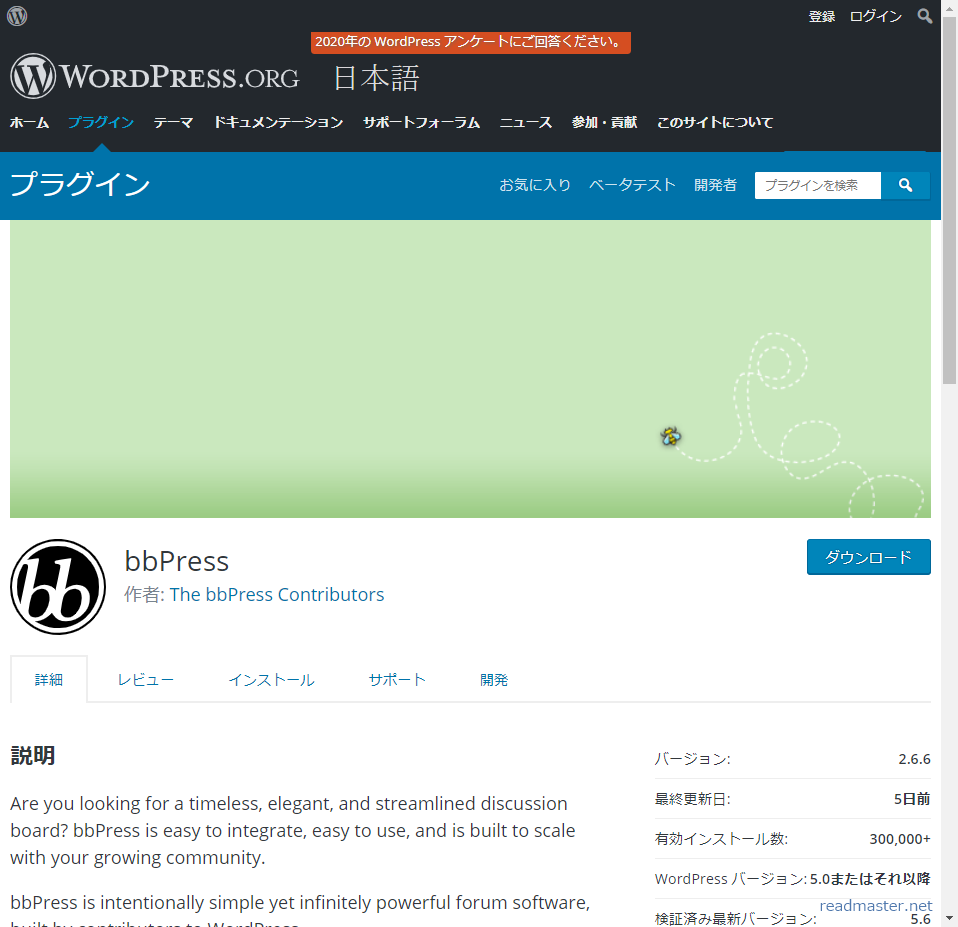Select the インストール tab
The width and height of the screenshot is (958, 927).
[271, 680]
